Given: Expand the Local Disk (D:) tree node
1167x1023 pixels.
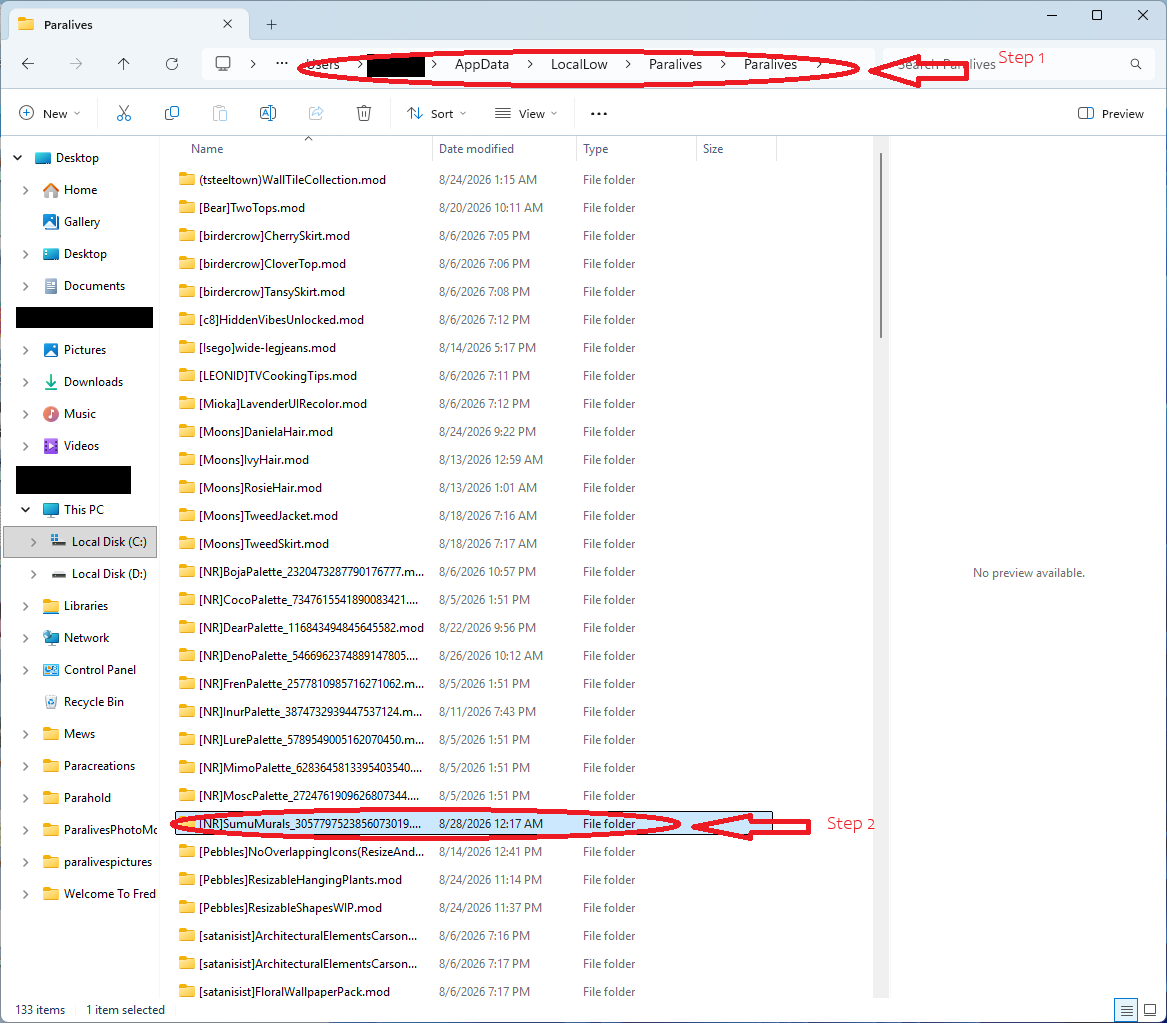Looking at the screenshot, I should coord(33,574).
